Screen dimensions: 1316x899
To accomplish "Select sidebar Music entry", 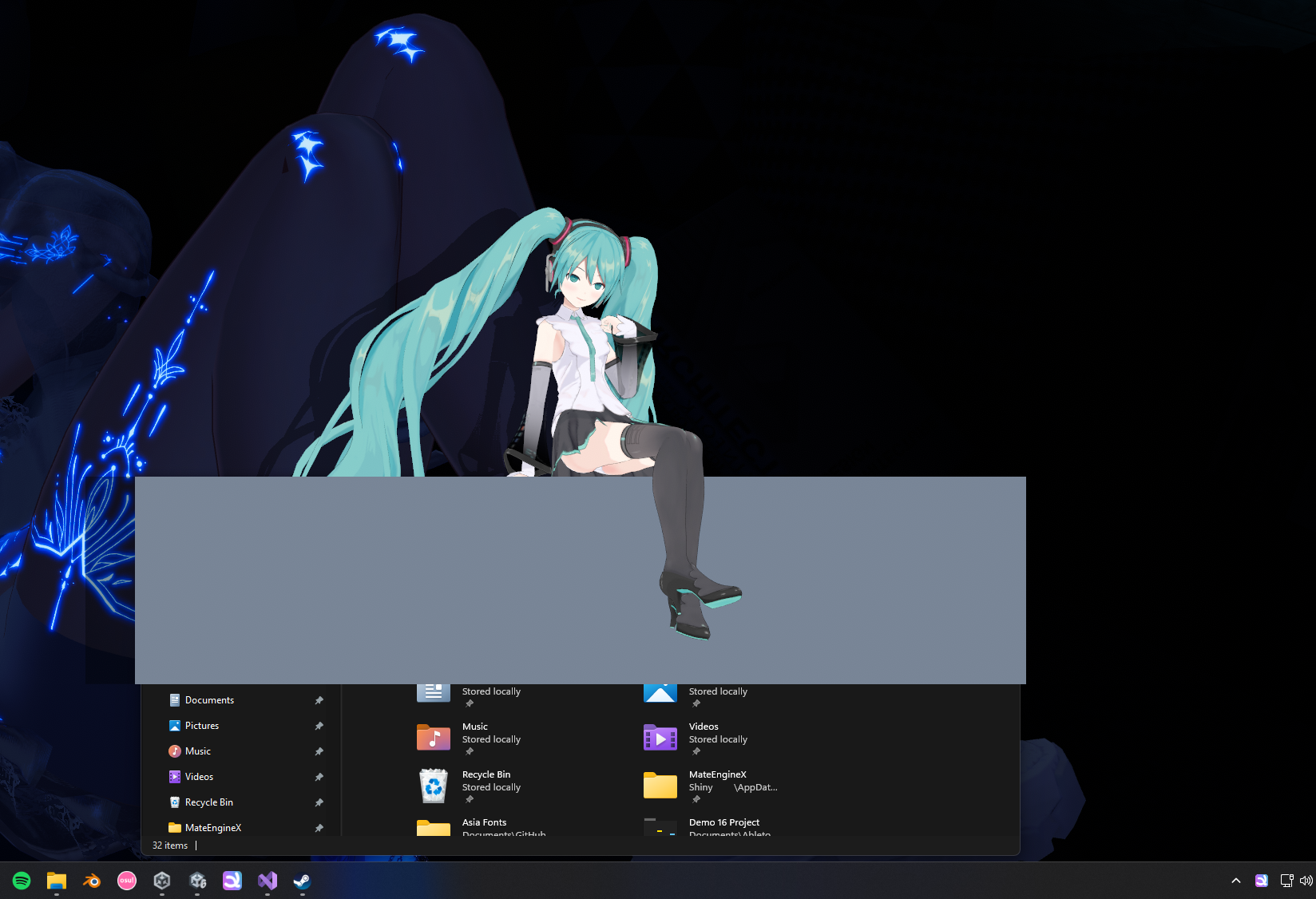I will click(197, 751).
